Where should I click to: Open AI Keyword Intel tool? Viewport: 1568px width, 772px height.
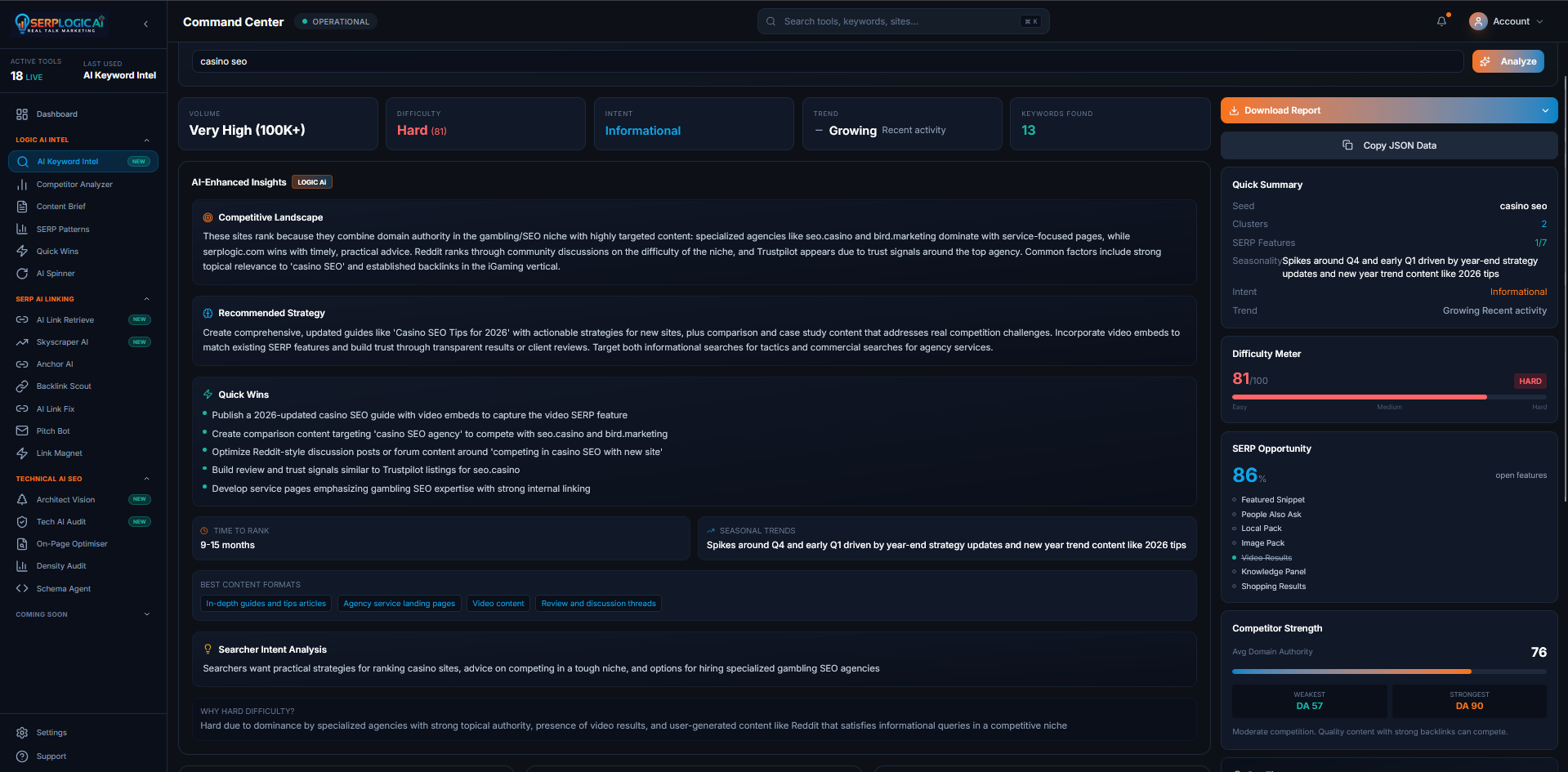tap(83, 162)
